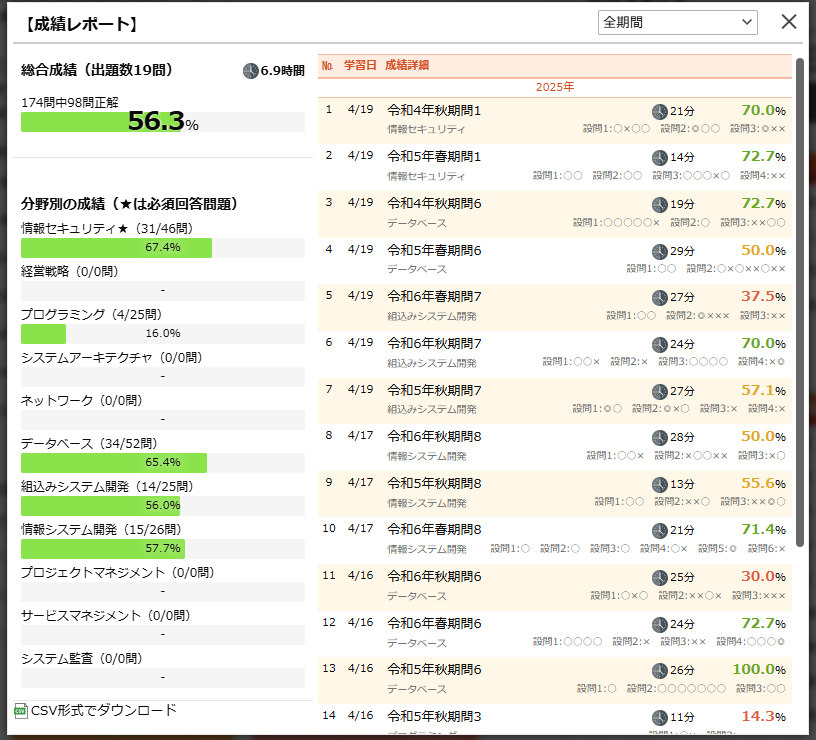This screenshot has height=740, width=816.
Task: Click the ネットワーク (0/0問) category label
Action: 81,400
